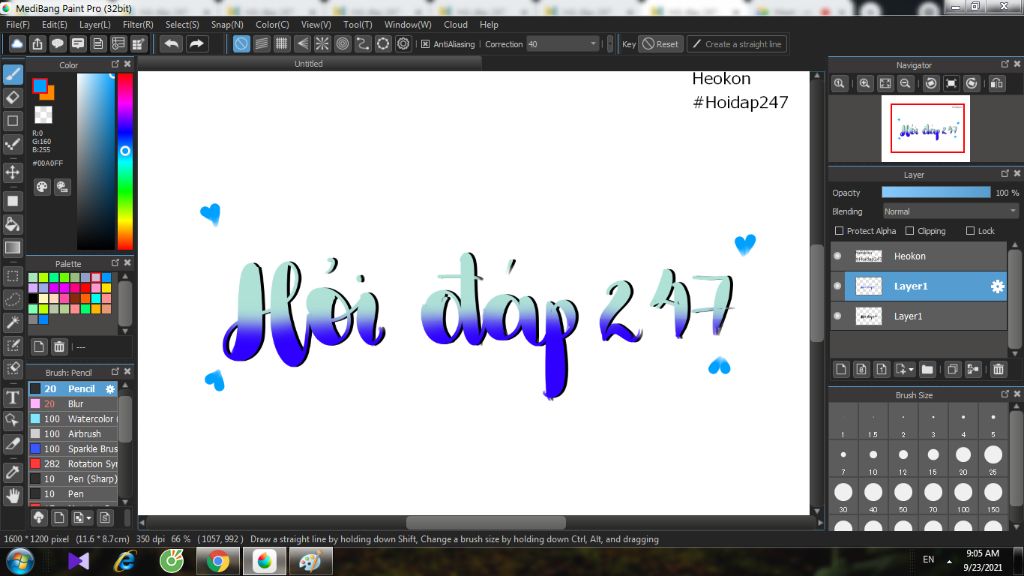Select the Eraser tool
This screenshot has height=576, width=1024.
click(x=12, y=98)
